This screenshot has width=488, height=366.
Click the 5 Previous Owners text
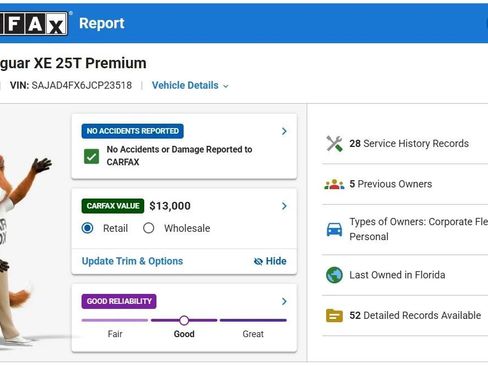(391, 184)
